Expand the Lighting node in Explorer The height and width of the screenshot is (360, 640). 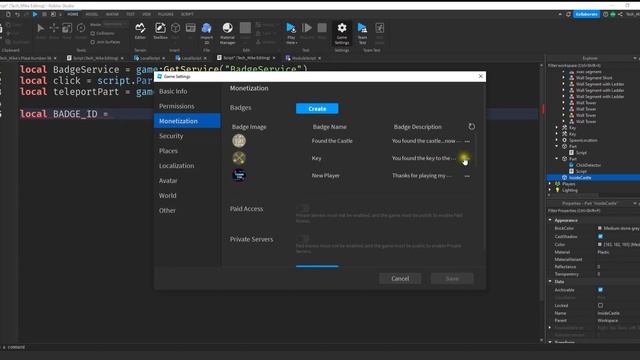(x=551, y=190)
